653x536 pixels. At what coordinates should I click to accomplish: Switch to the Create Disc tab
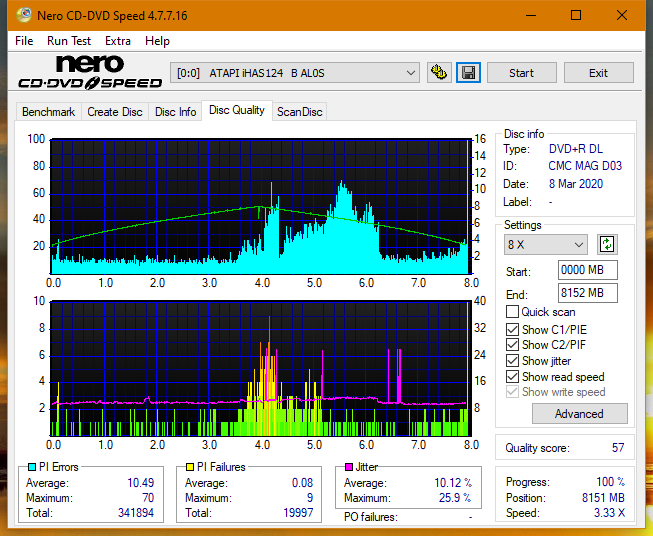pos(115,112)
